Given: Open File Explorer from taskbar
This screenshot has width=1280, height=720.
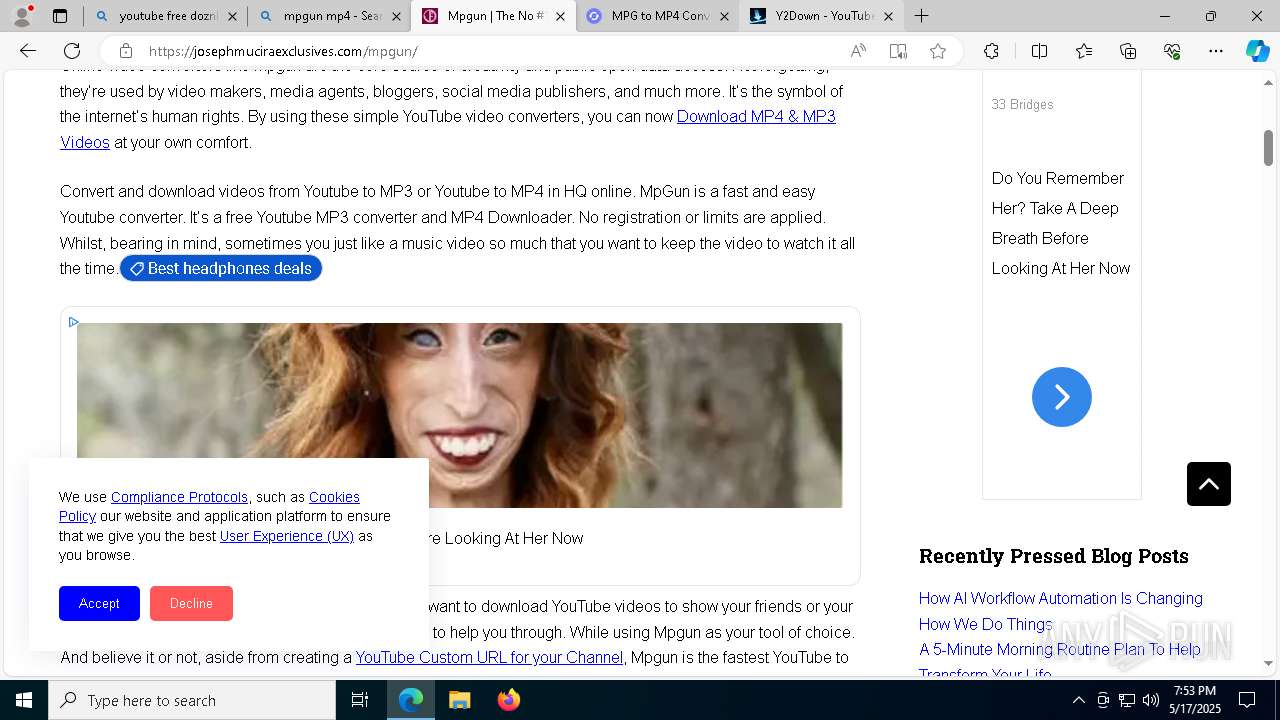Looking at the screenshot, I should (459, 700).
